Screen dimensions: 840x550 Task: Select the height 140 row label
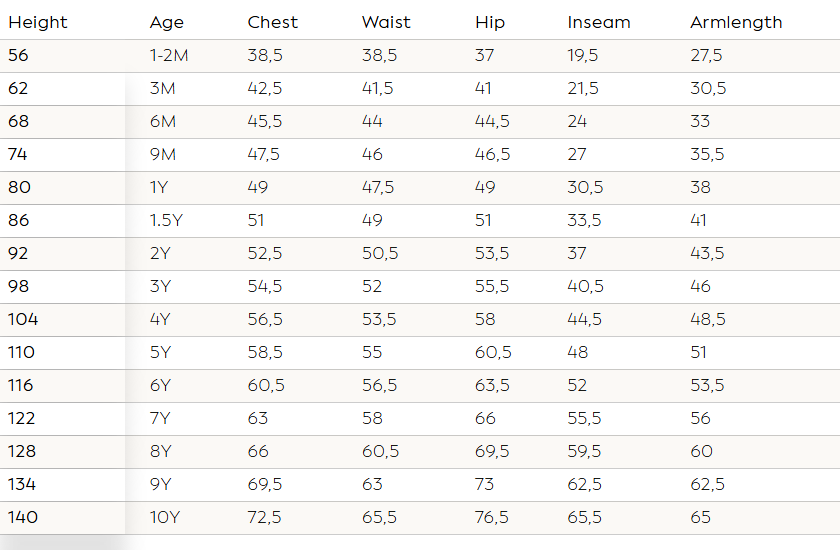click(24, 518)
